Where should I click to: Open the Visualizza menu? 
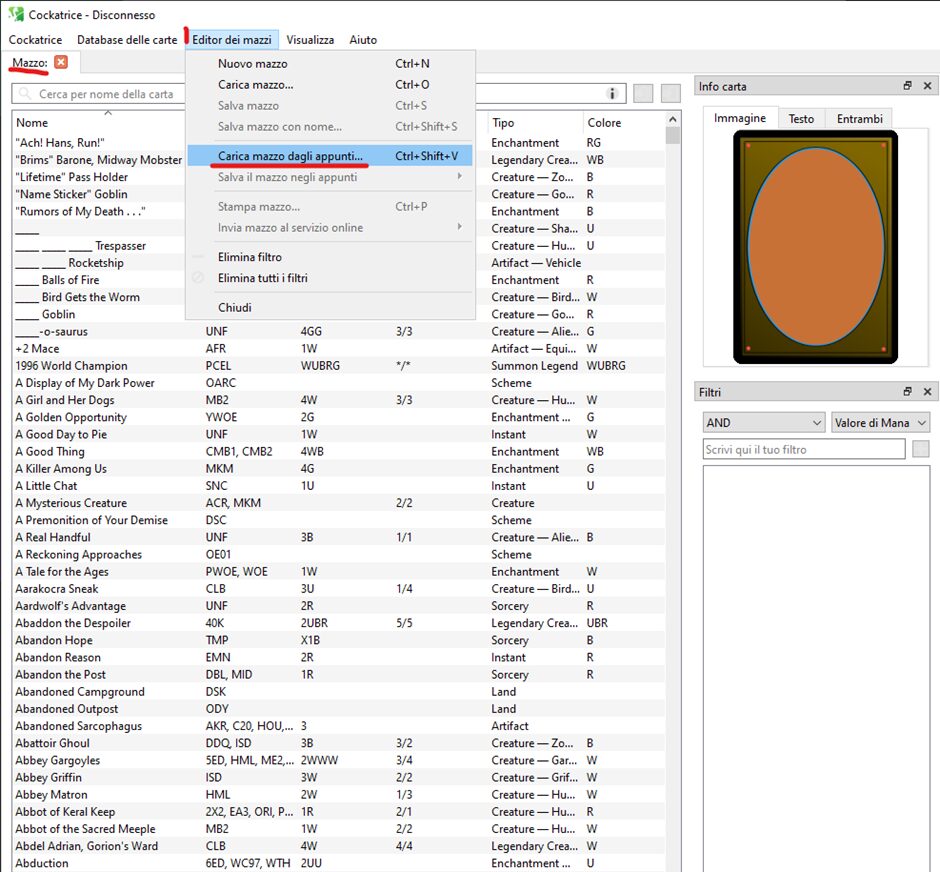tap(310, 40)
